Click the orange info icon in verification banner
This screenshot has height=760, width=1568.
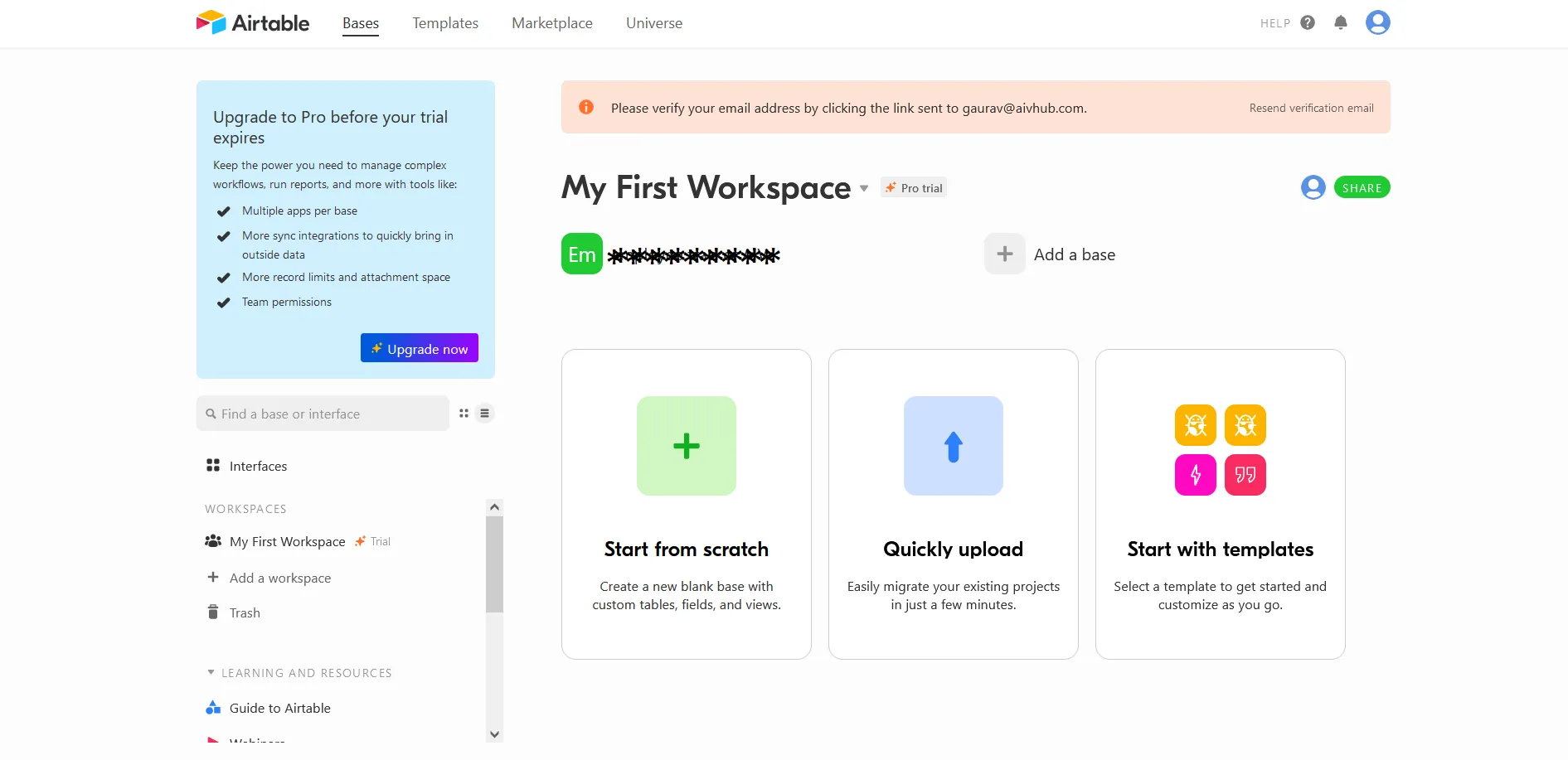(586, 107)
